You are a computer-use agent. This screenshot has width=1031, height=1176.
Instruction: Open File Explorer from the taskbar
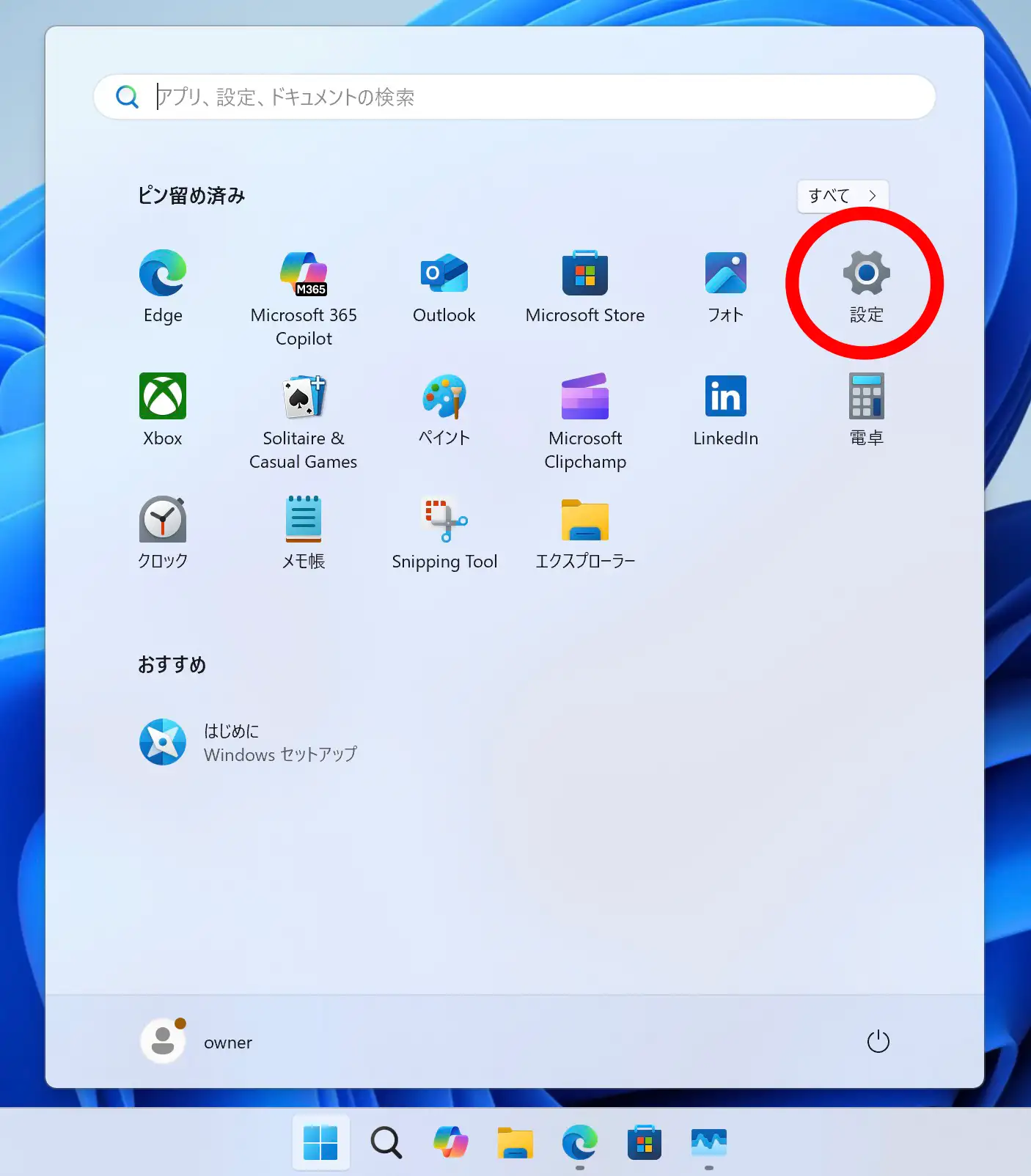pos(515,1142)
